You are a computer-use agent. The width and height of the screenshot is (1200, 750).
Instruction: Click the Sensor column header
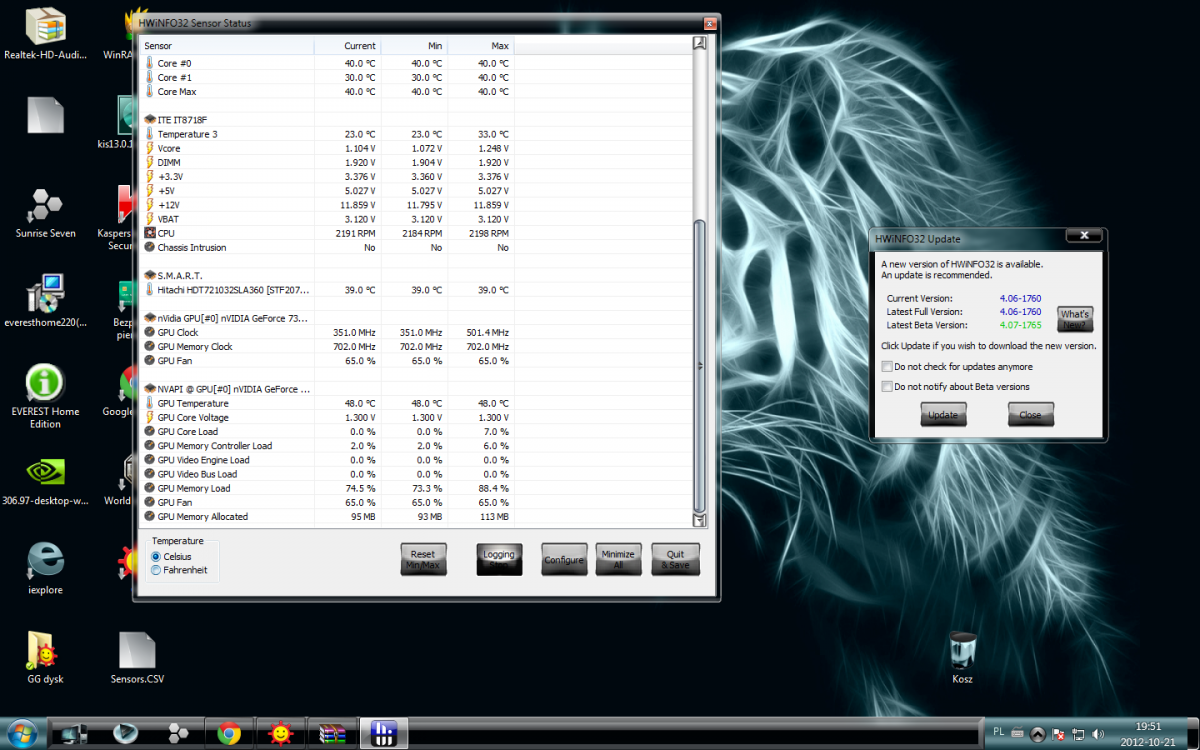pyautogui.click(x=227, y=46)
